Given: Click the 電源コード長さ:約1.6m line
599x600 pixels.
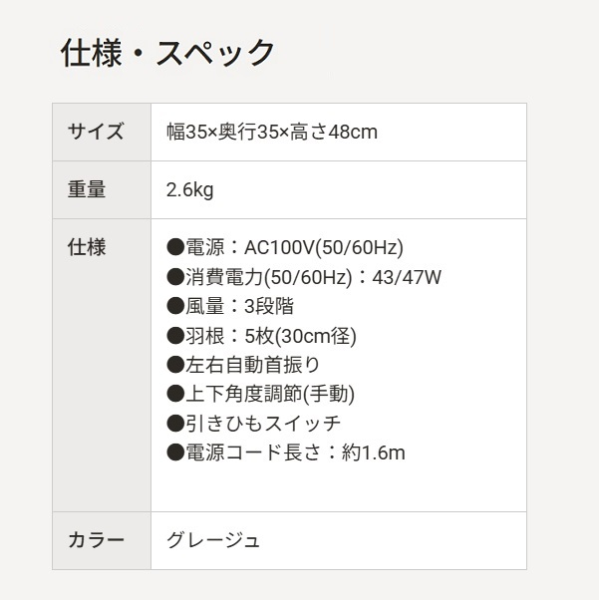Looking at the screenshot, I should click(x=286, y=453).
